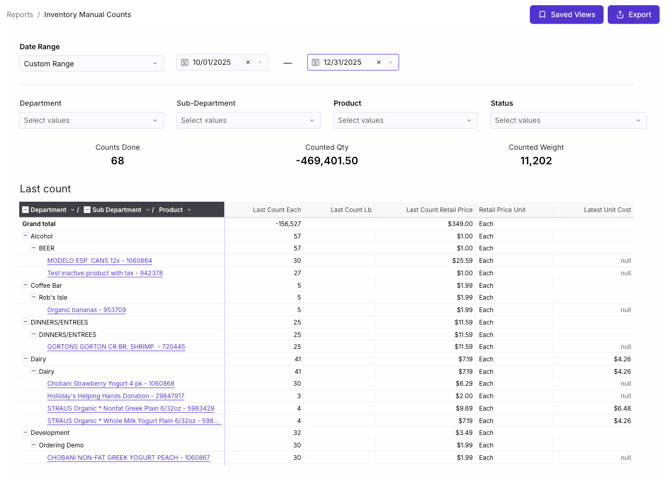Screen dimensions: 670x478
Task: Open the Custom Range date dropdown
Action: (91, 63)
